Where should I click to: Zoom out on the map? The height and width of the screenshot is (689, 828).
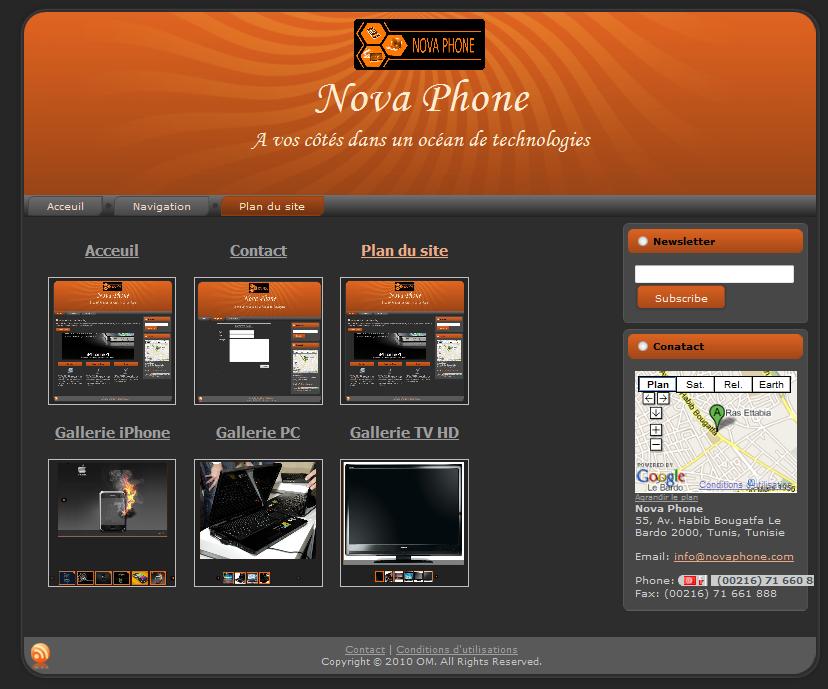tap(656, 444)
